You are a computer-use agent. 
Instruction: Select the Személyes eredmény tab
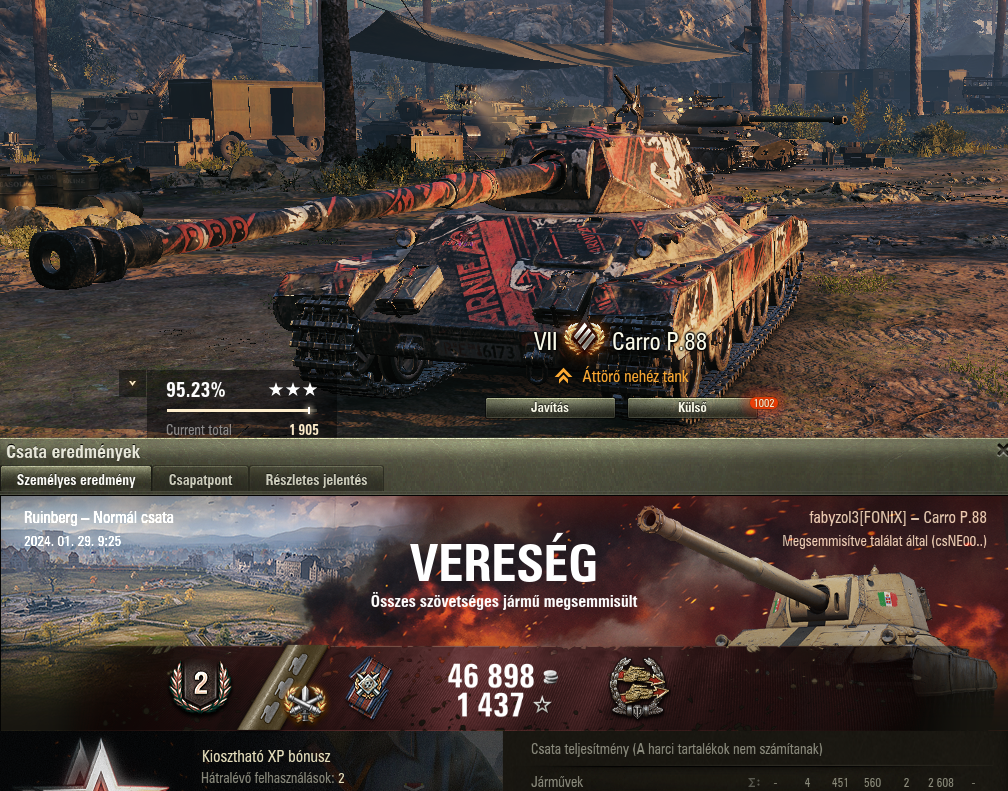[x=76, y=480]
